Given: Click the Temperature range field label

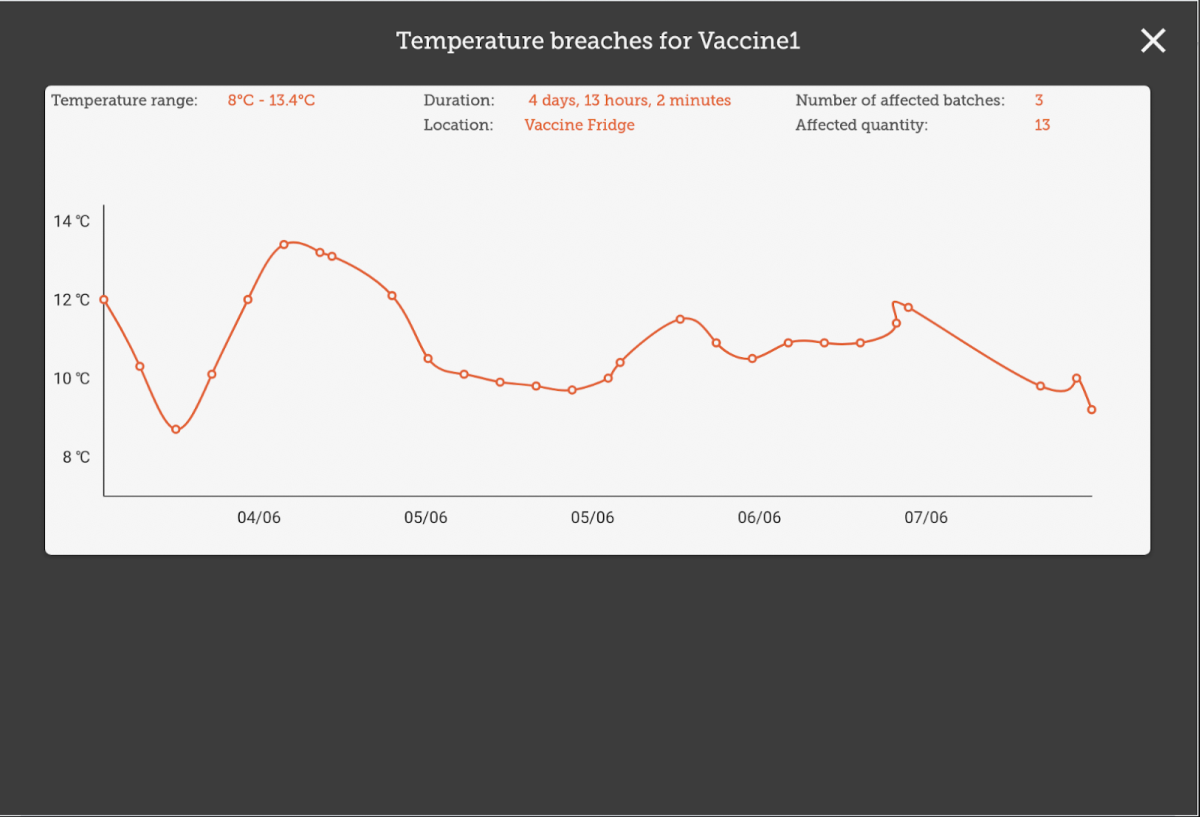Looking at the screenshot, I should pos(125,100).
